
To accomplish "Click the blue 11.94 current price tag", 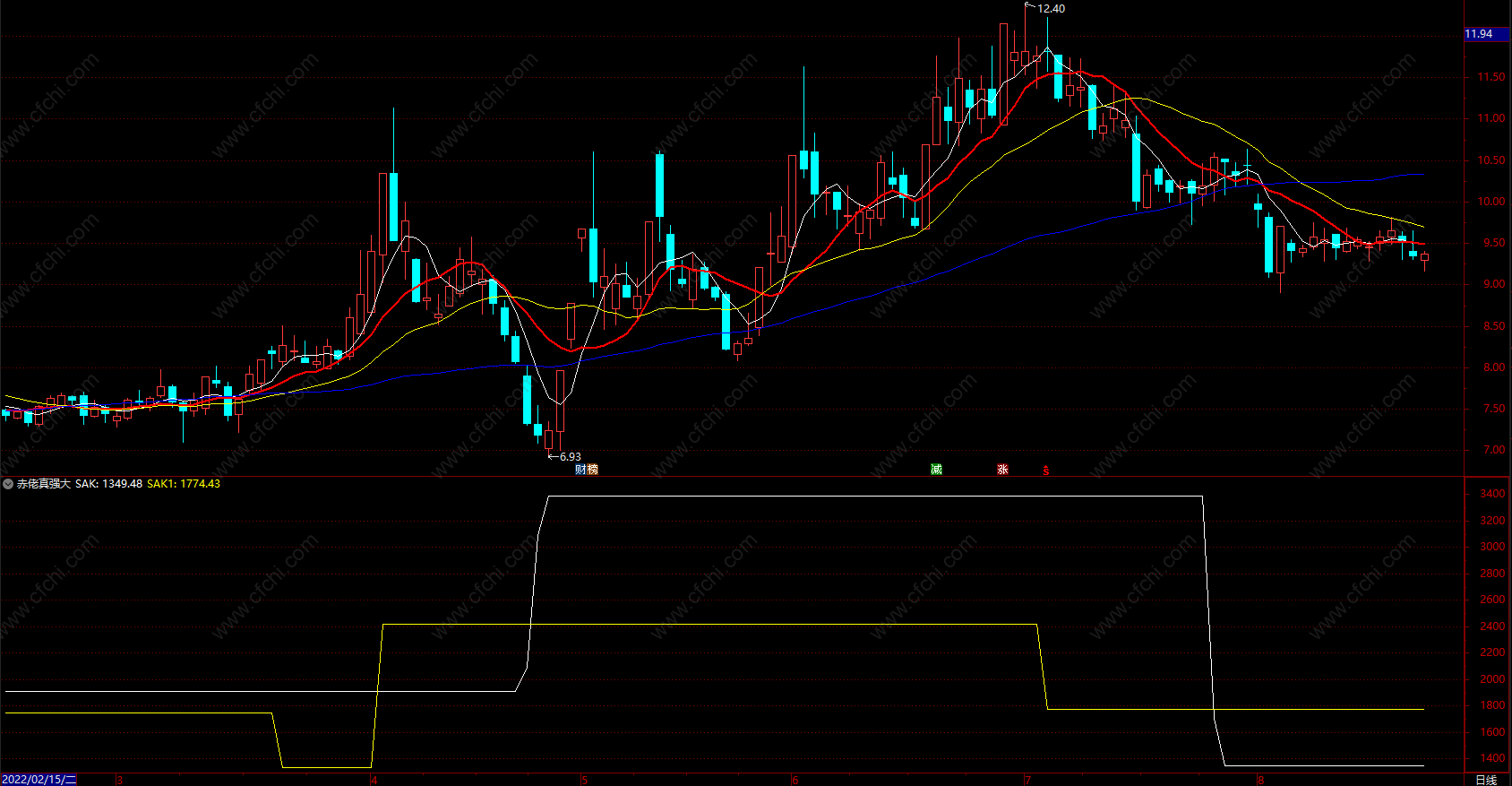I will pos(1486,34).
